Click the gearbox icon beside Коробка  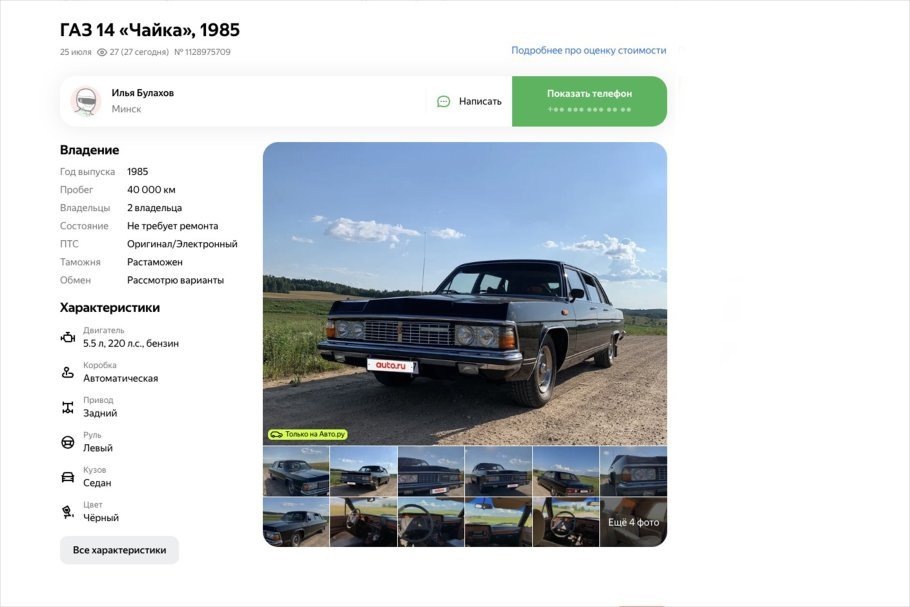68,373
